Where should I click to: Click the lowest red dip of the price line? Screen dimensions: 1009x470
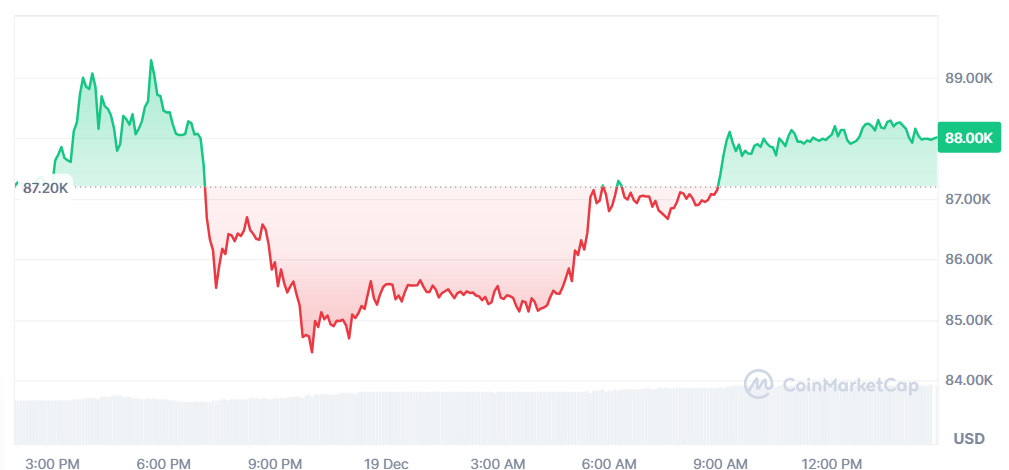point(311,351)
